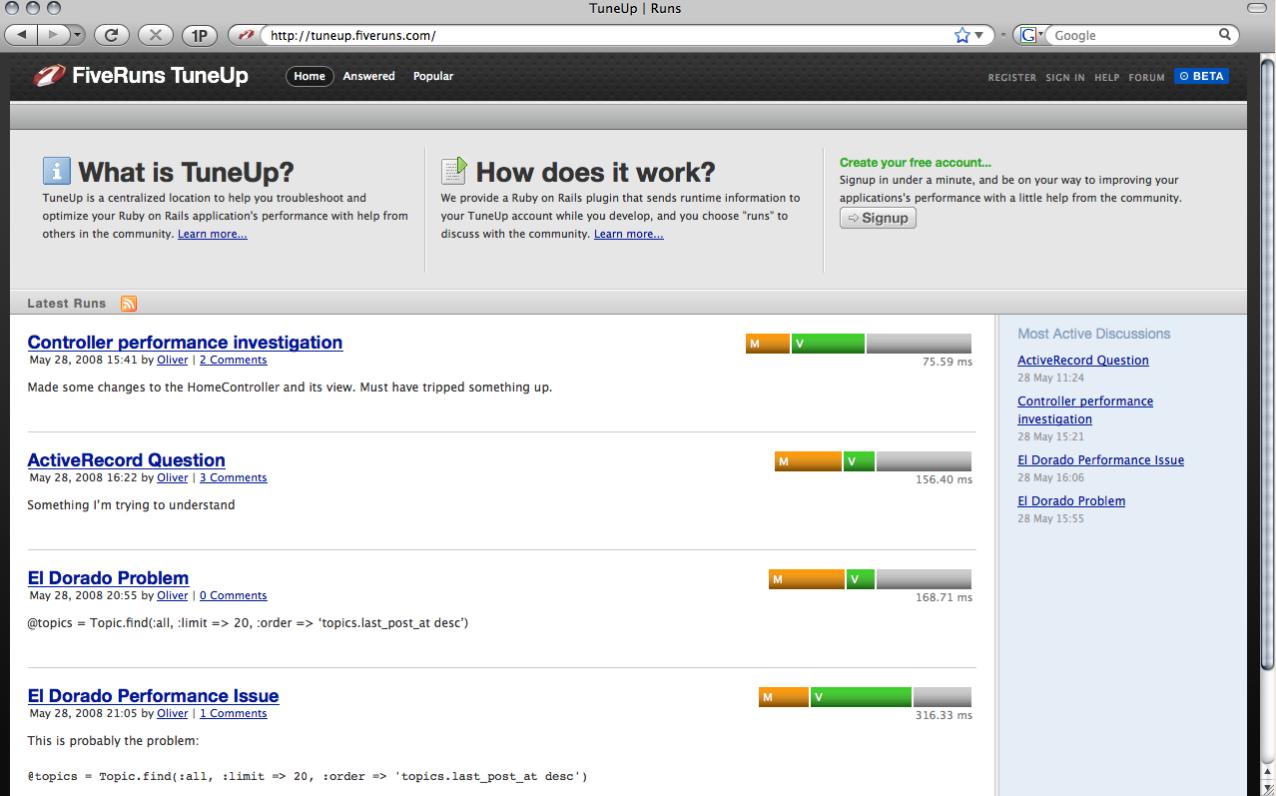Visit the FORUM header link
Image resolution: width=1276 pixels, height=796 pixels.
[x=1147, y=77]
